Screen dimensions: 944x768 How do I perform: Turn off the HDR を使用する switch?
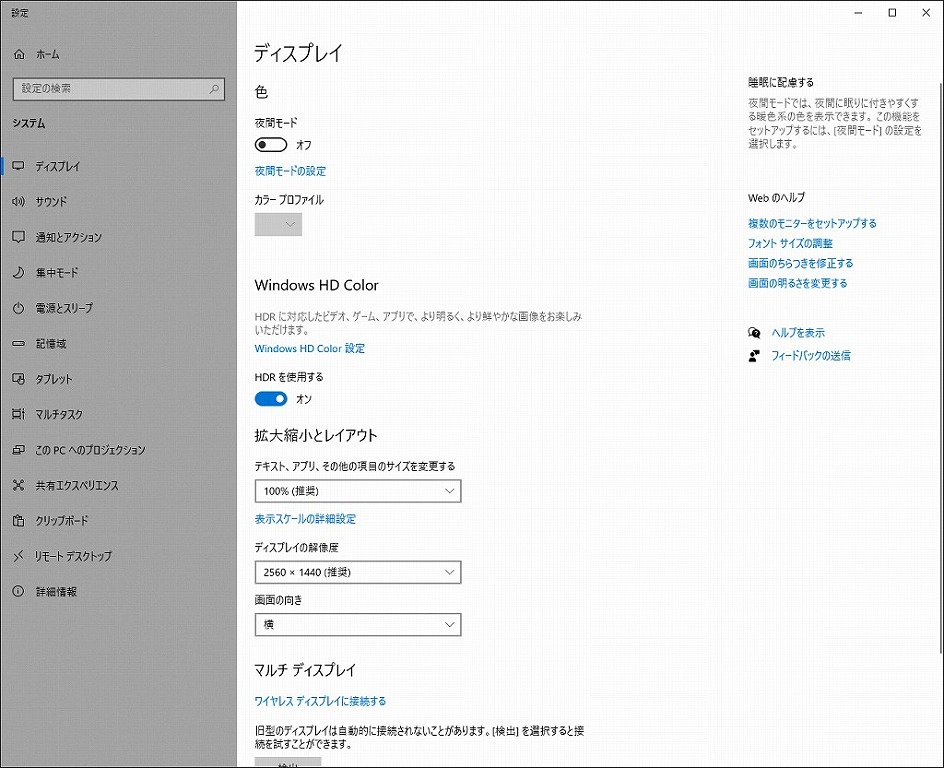pyautogui.click(x=271, y=399)
